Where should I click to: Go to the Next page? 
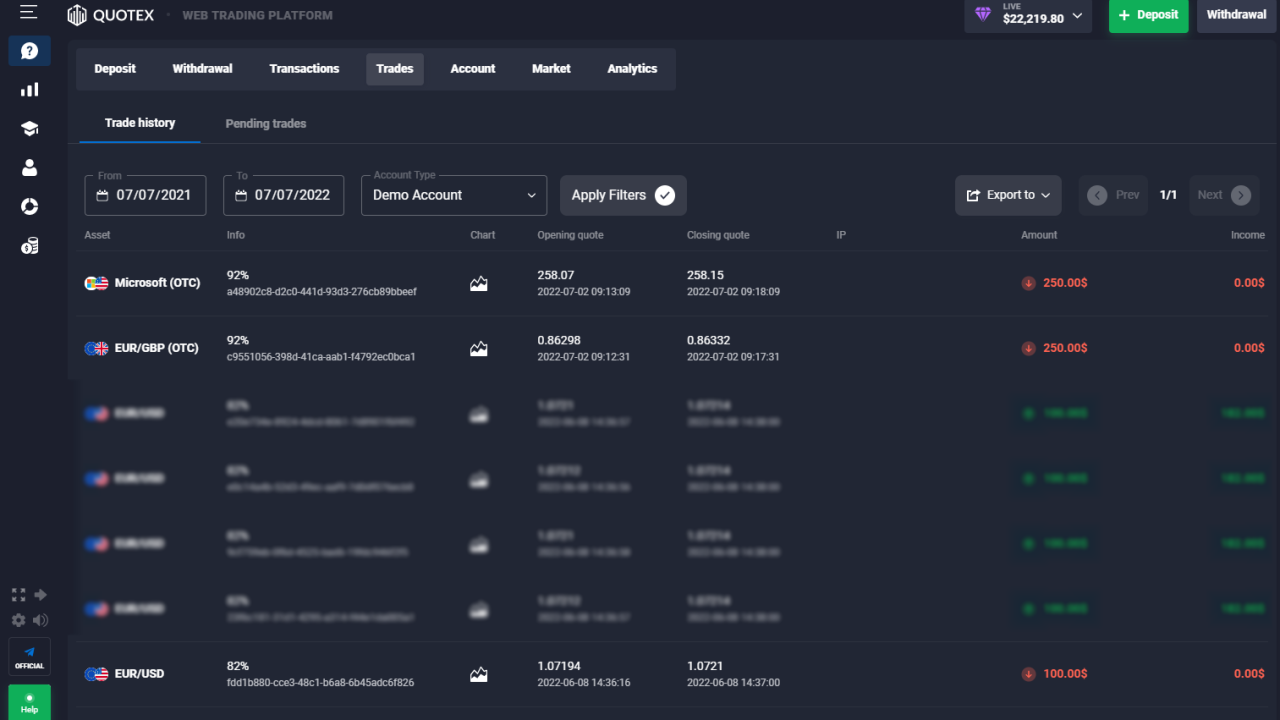pyautogui.click(x=1224, y=195)
